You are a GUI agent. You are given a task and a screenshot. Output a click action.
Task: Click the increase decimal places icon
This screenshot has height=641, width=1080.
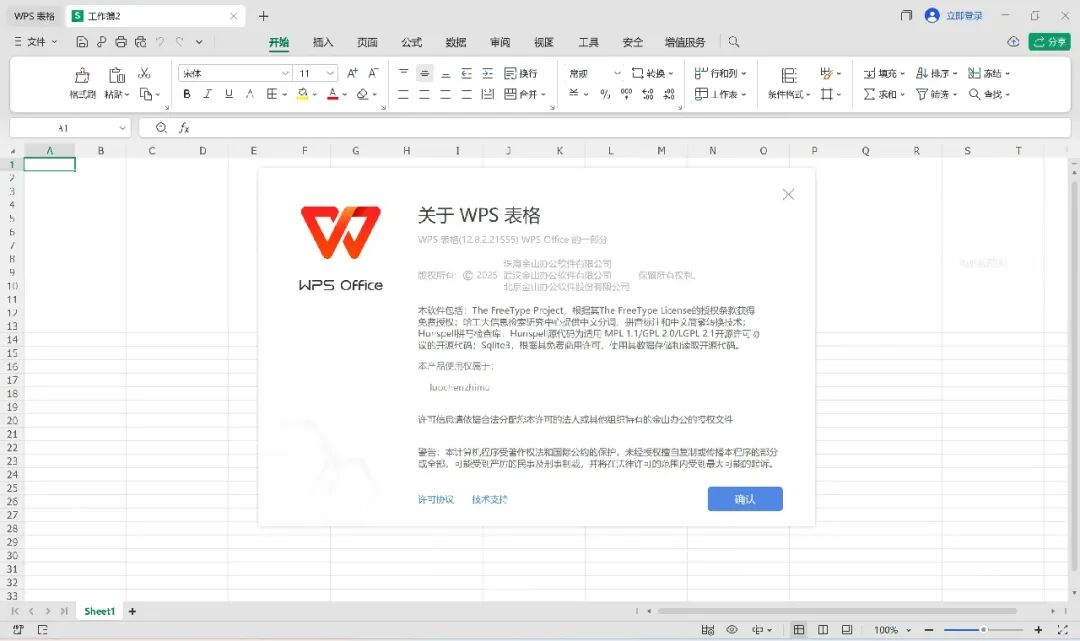[x=647, y=94]
